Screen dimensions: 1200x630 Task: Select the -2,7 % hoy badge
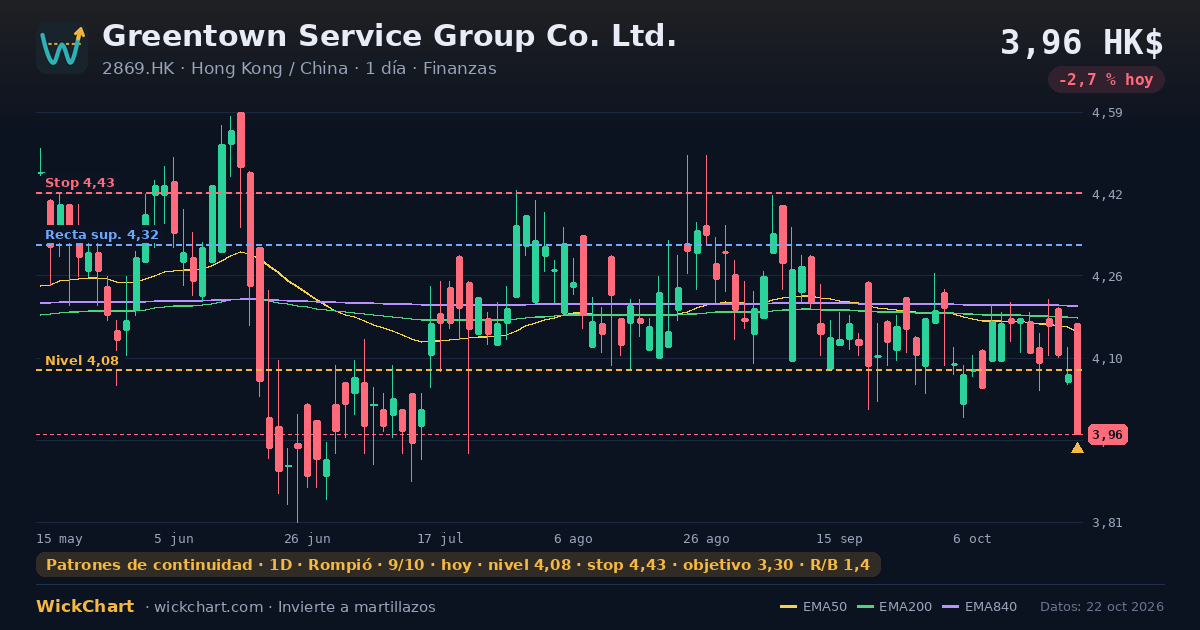[x=1106, y=80]
